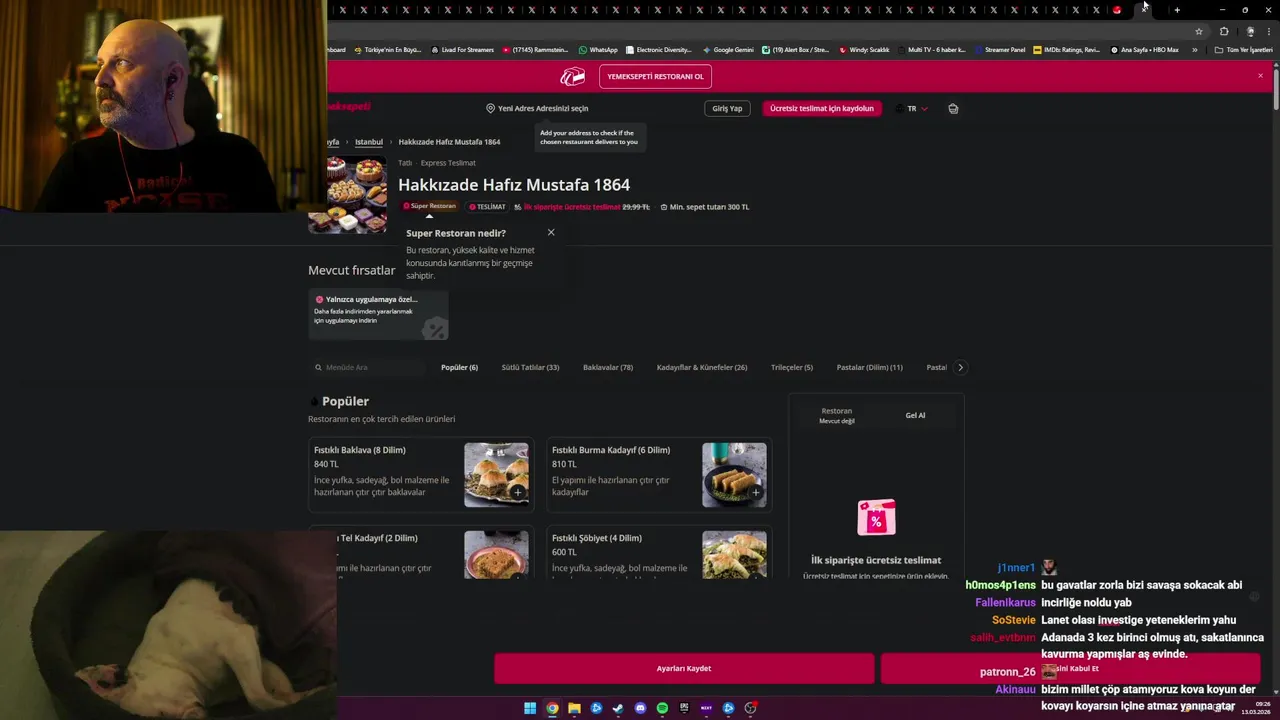The image size is (1280, 720).
Task: Open the restaurant dessert cover thumbnail
Action: coord(347,194)
